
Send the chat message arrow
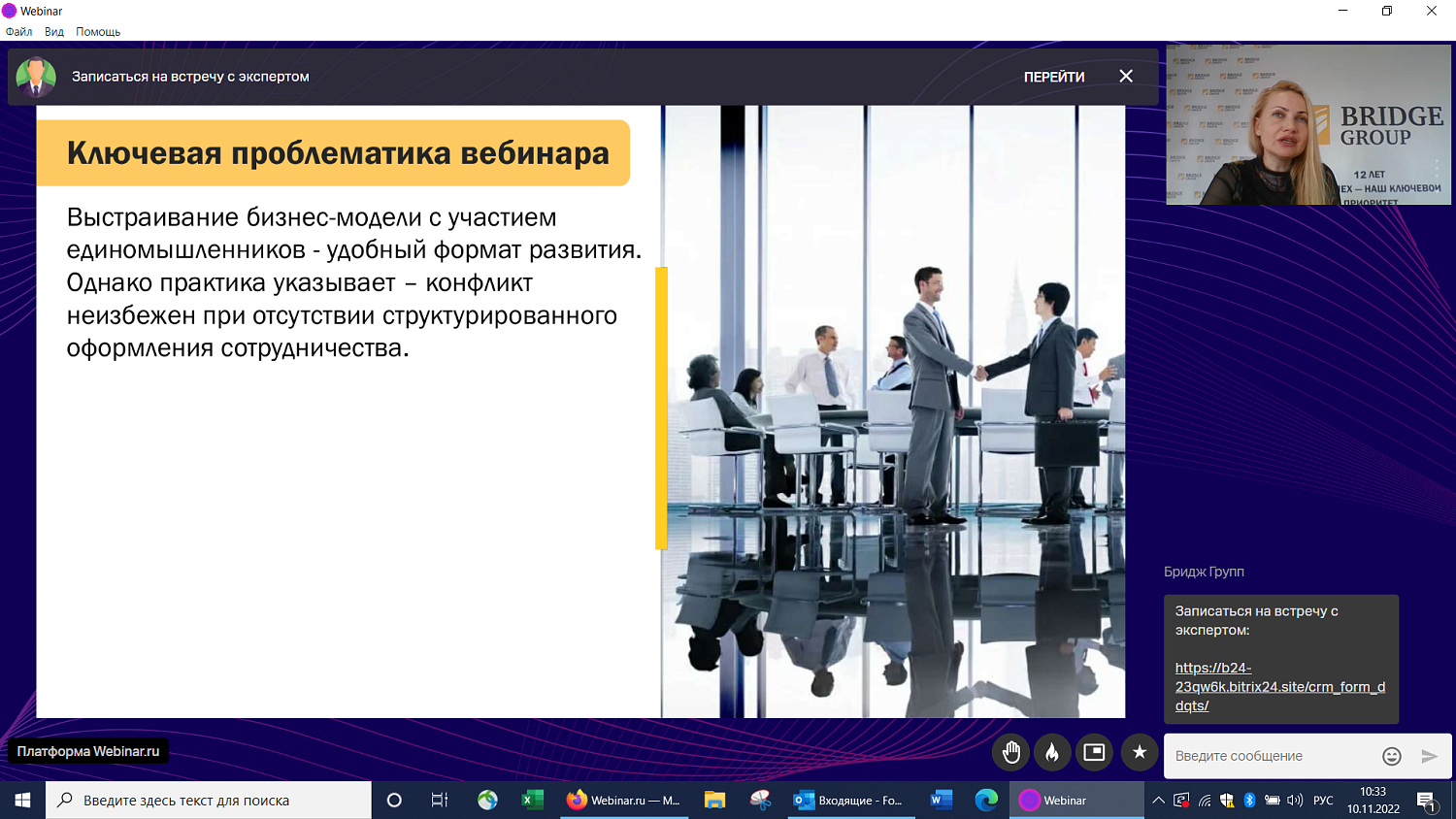click(1429, 756)
